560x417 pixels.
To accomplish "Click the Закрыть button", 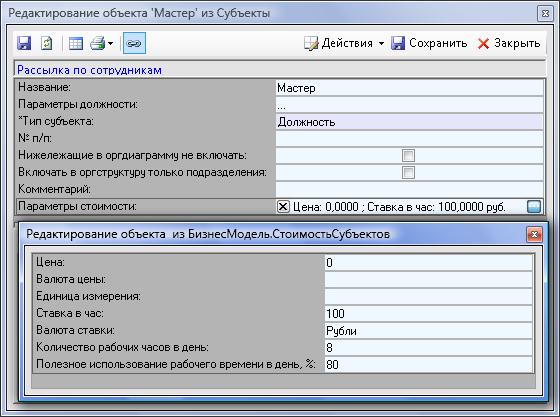I will (509, 43).
